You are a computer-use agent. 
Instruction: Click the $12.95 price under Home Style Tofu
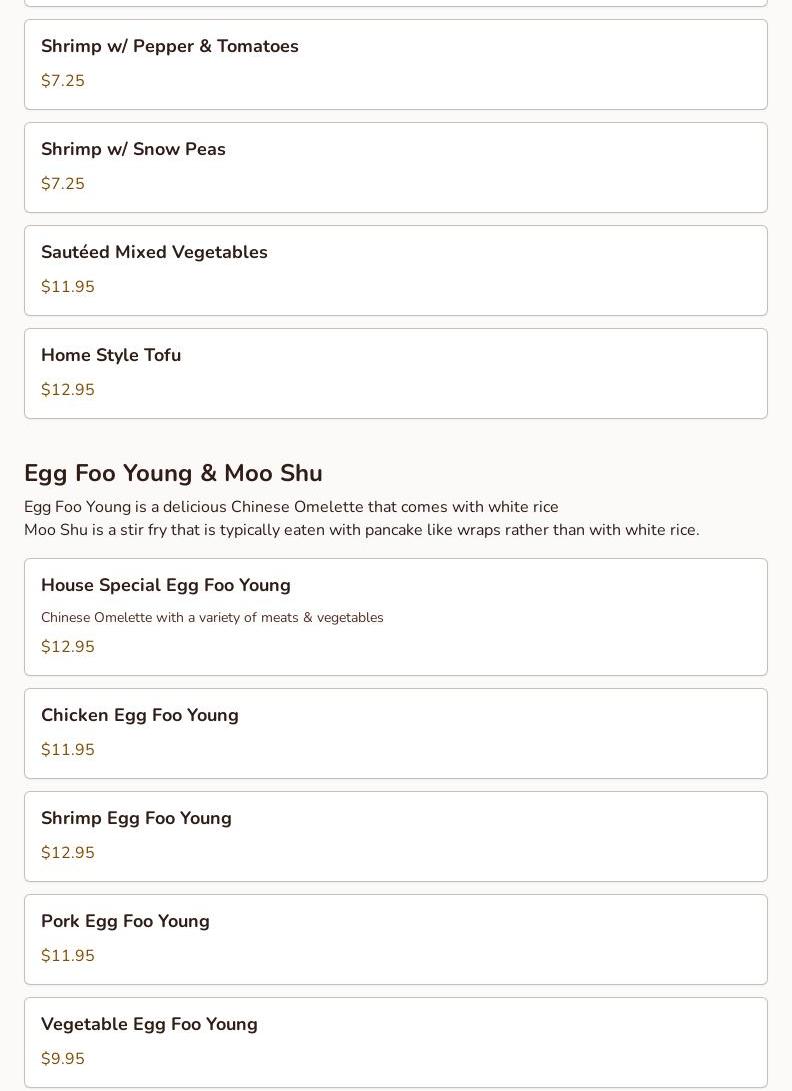[x=68, y=390]
